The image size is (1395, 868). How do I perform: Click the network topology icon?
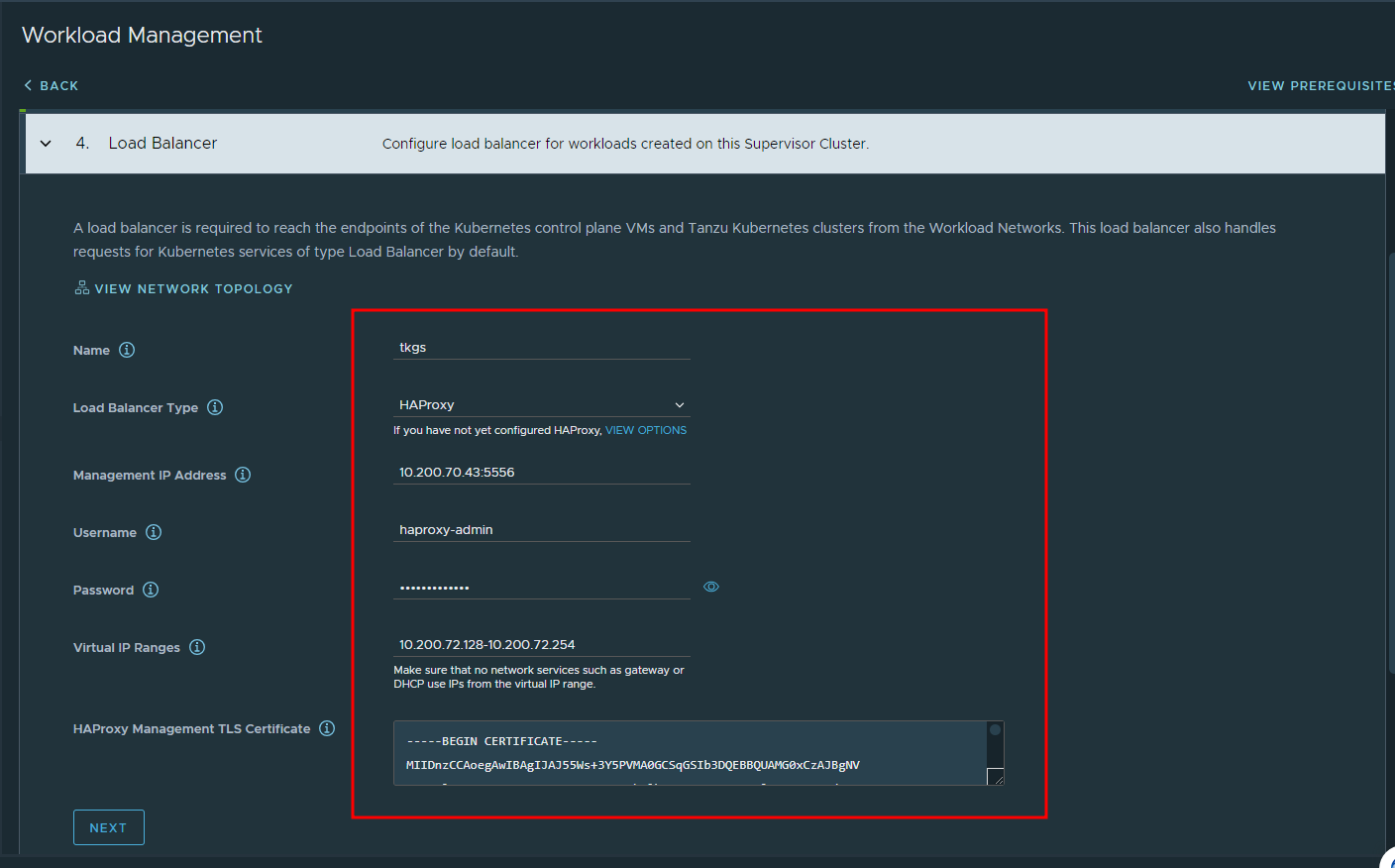[82, 288]
